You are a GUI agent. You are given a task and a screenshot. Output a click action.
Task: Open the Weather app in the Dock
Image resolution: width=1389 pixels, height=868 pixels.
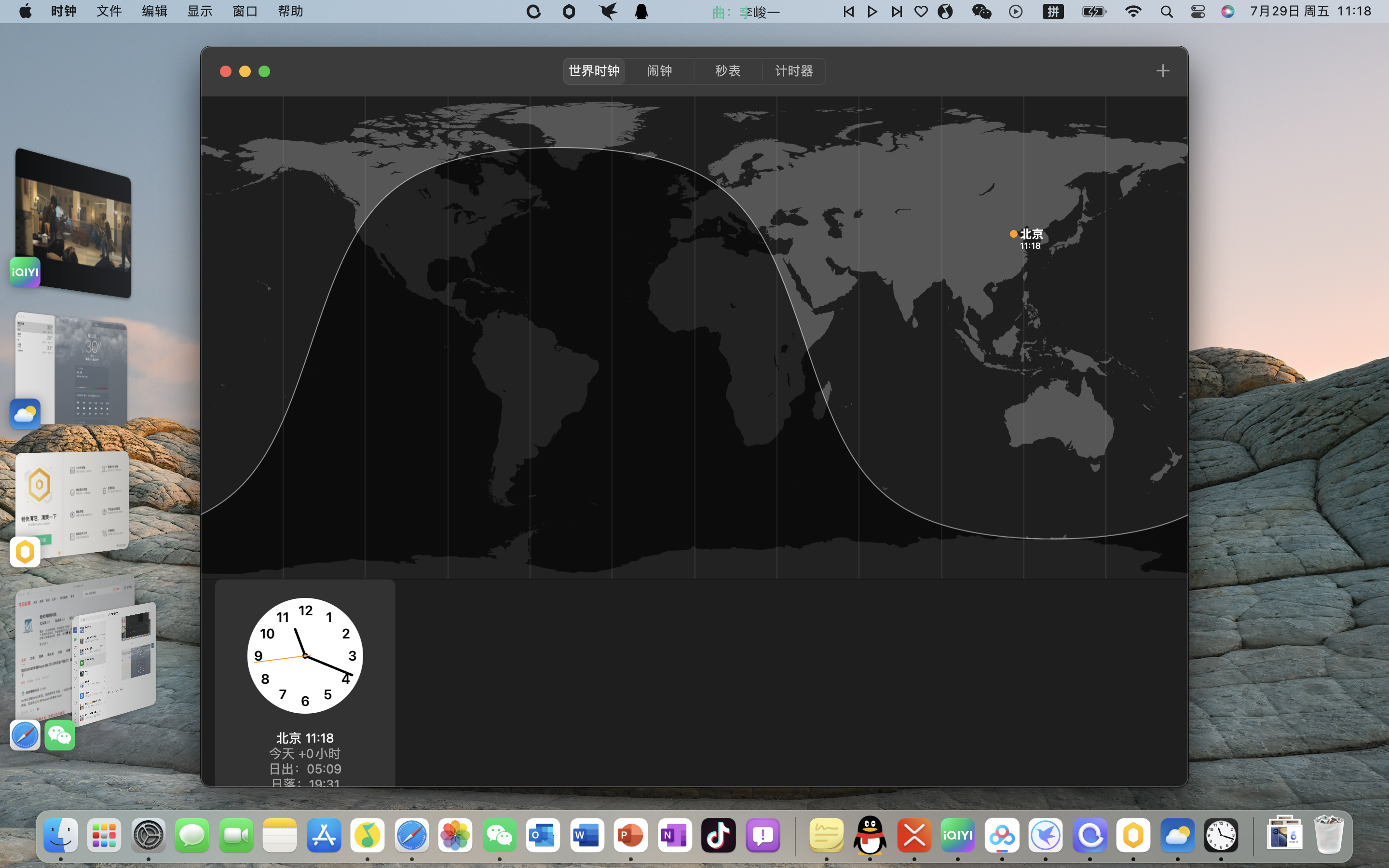(1177, 835)
